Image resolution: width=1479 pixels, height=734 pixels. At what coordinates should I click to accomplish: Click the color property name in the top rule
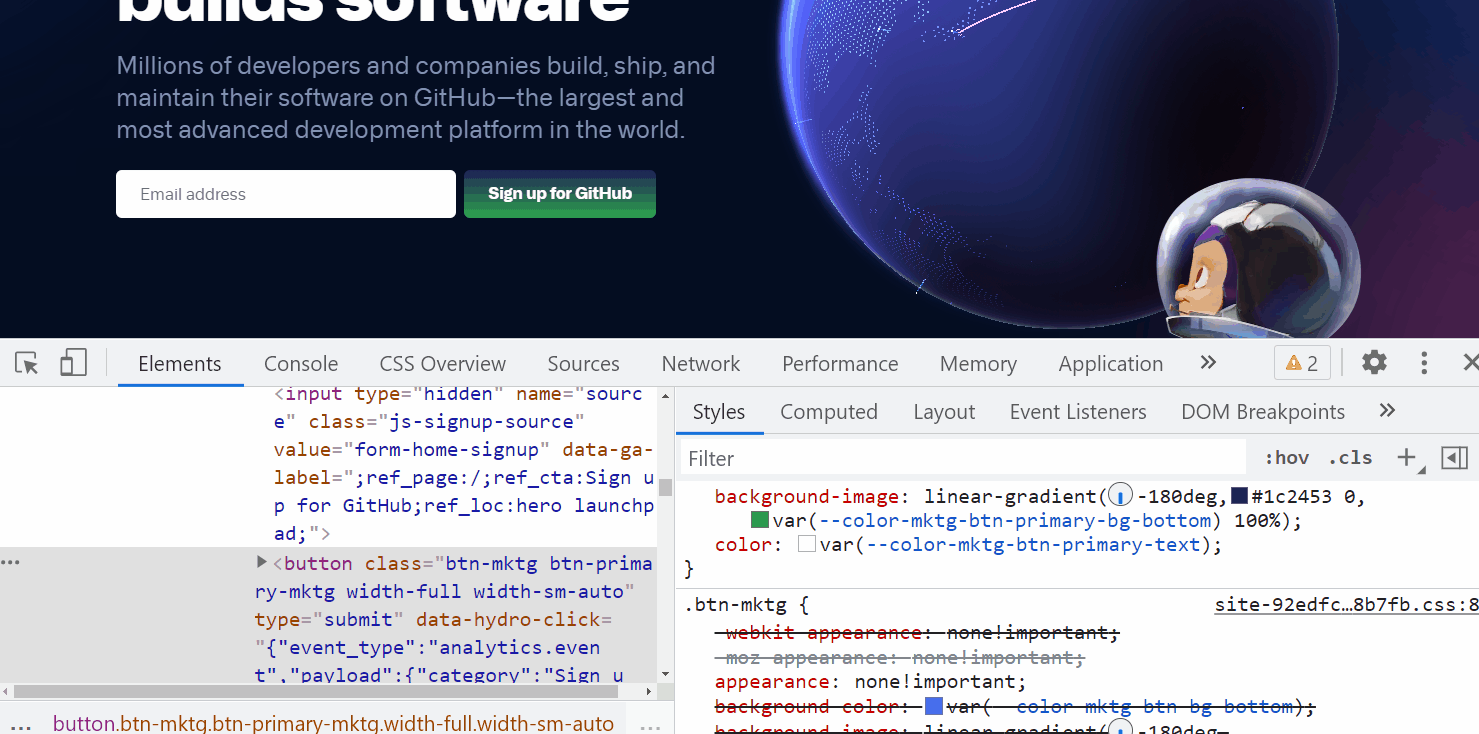(744, 544)
